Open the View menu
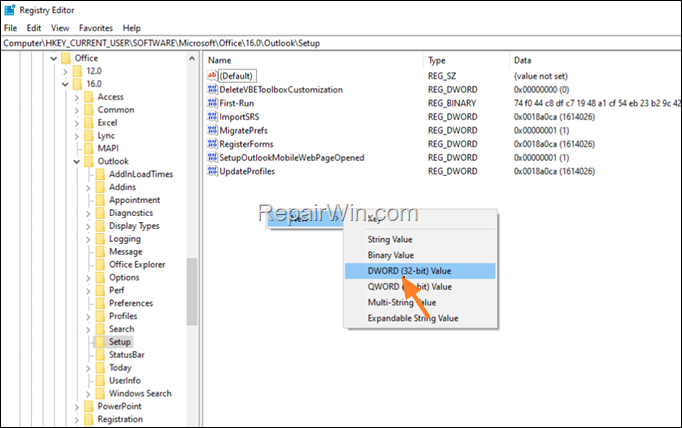 coord(60,28)
